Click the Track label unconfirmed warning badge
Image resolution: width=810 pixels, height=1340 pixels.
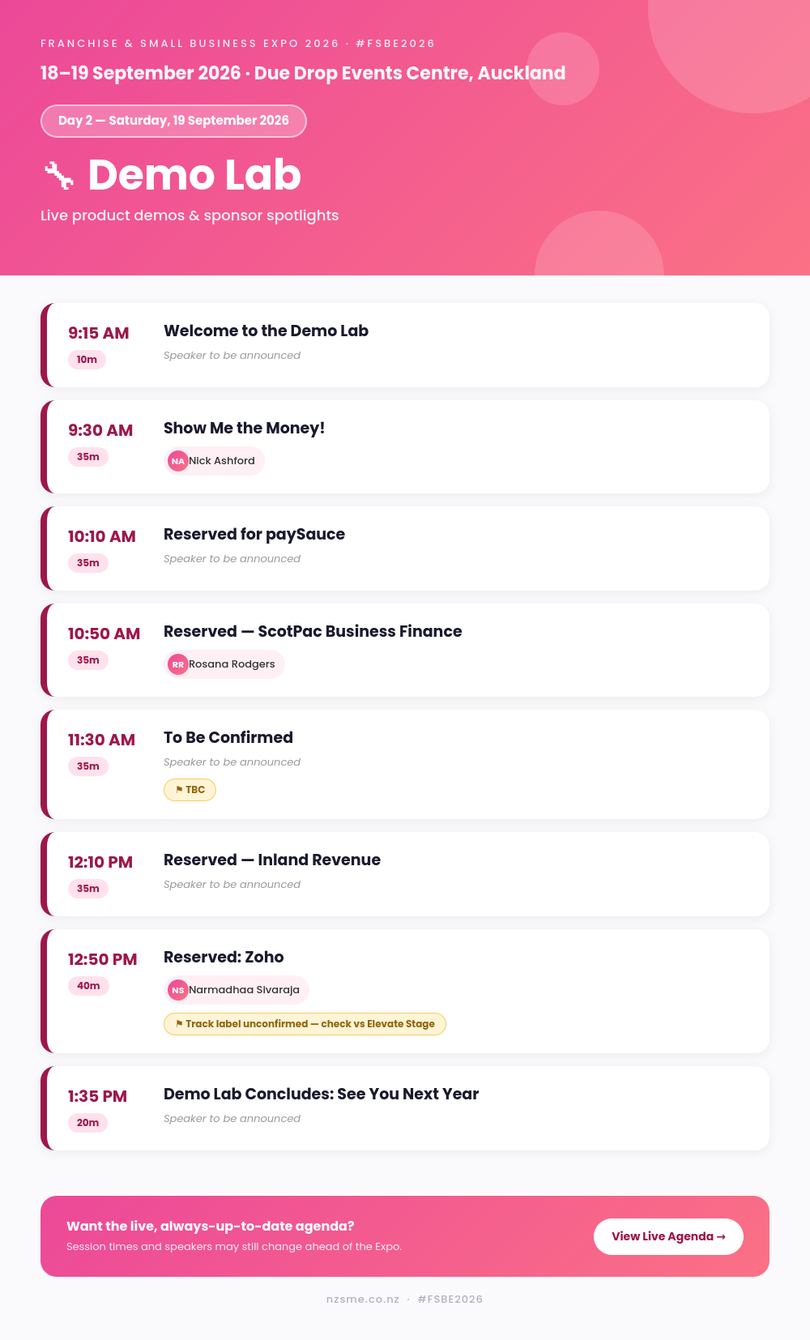point(305,1024)
